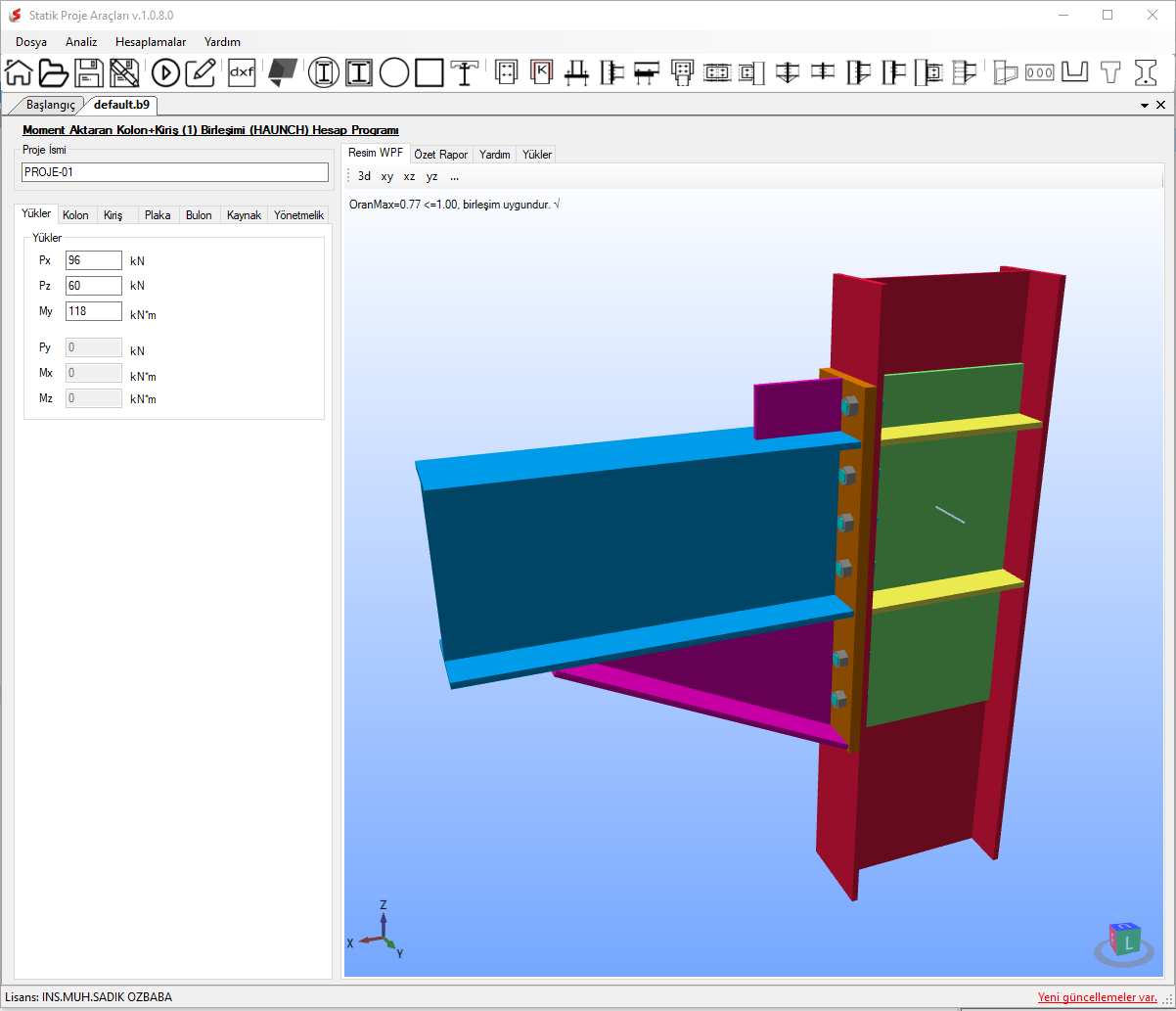Switch view to xz plane
1176x1011 pixels.
410,177
